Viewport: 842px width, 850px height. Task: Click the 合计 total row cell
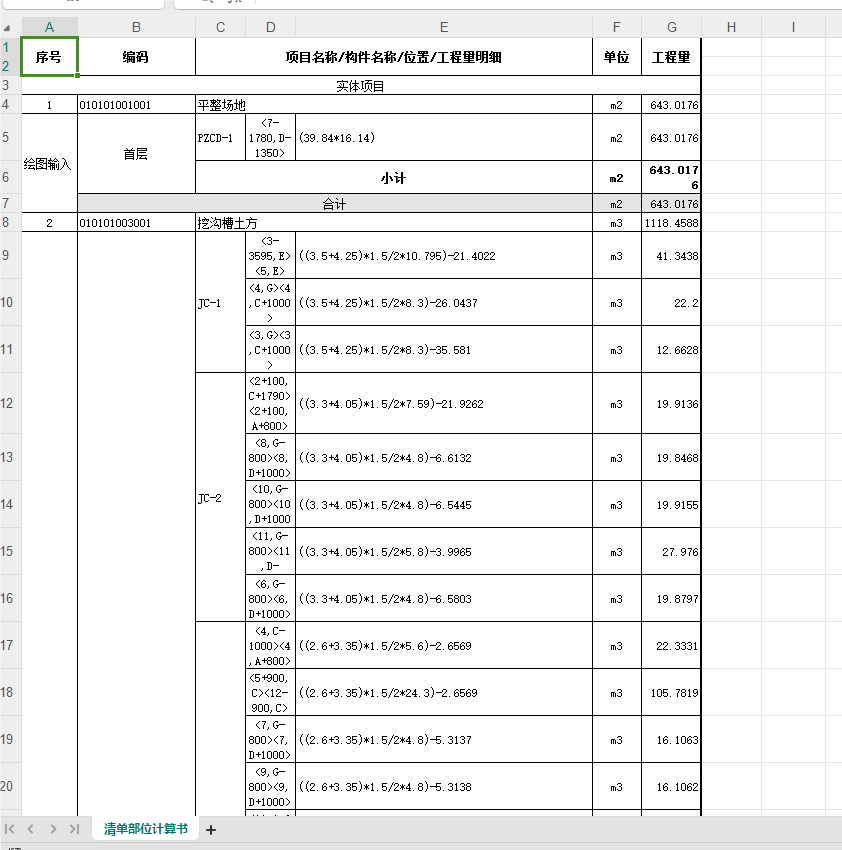click(335, 204)
